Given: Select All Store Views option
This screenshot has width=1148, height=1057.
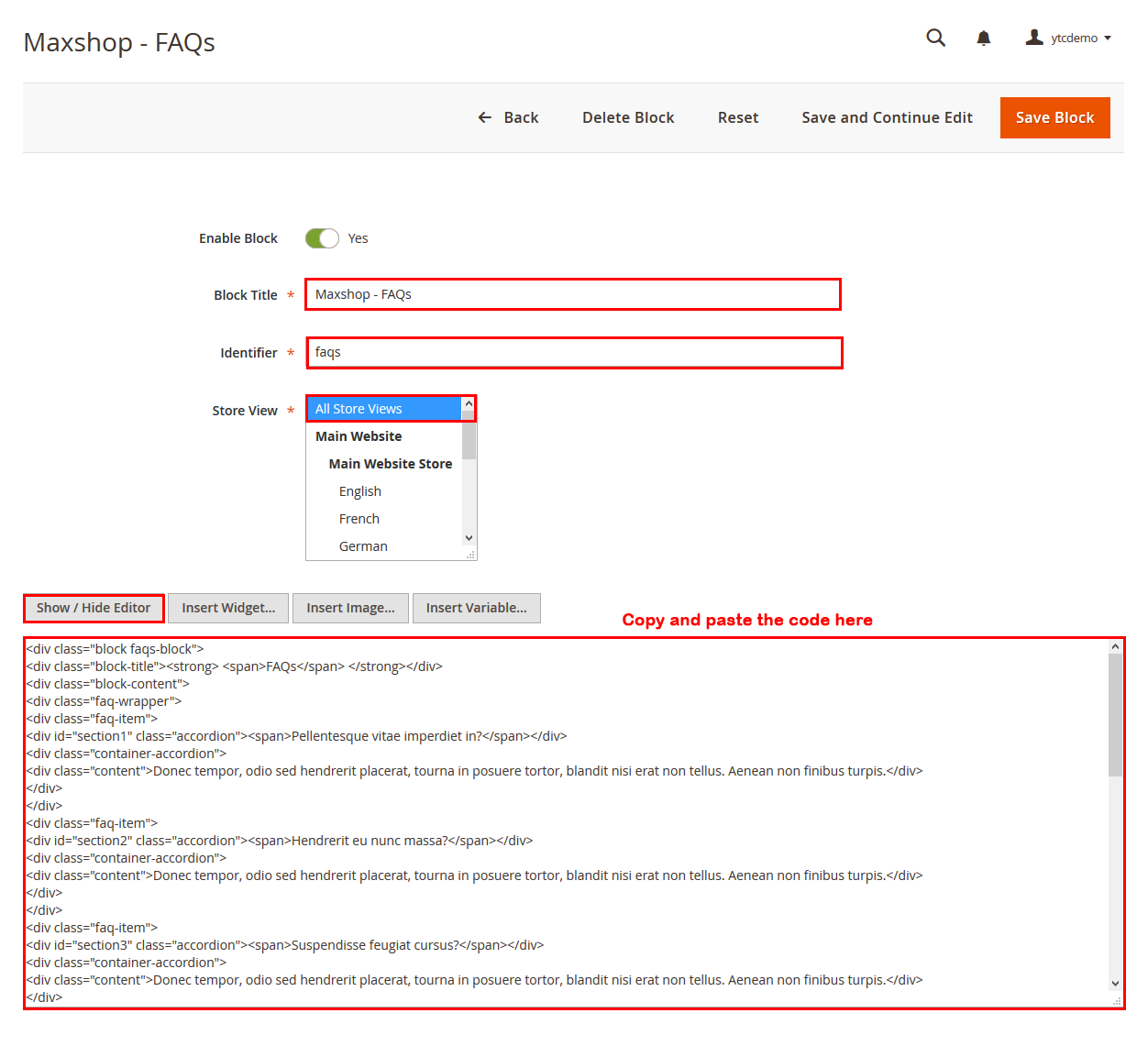Looking at the screenshot, I should click(x=384, y=409).
